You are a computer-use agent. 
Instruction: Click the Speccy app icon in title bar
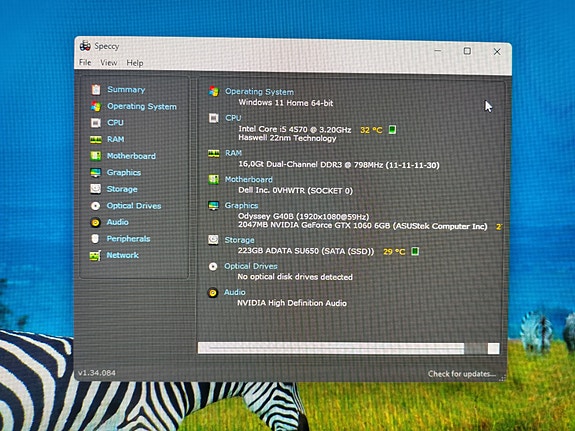tap(85, 46)
